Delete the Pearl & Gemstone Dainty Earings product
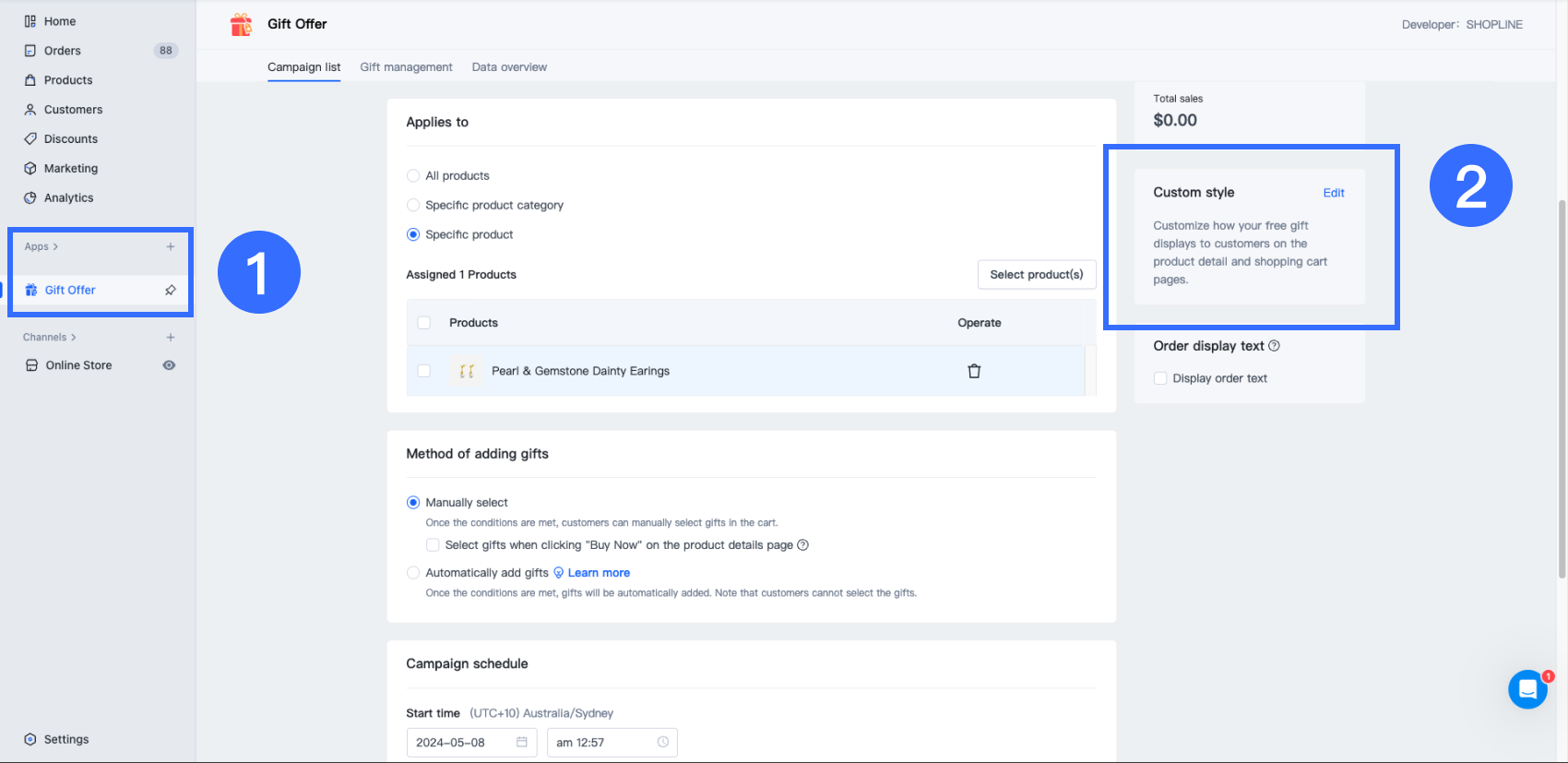Viewport: 1568px width, 763px height. (x=974, y=371)
